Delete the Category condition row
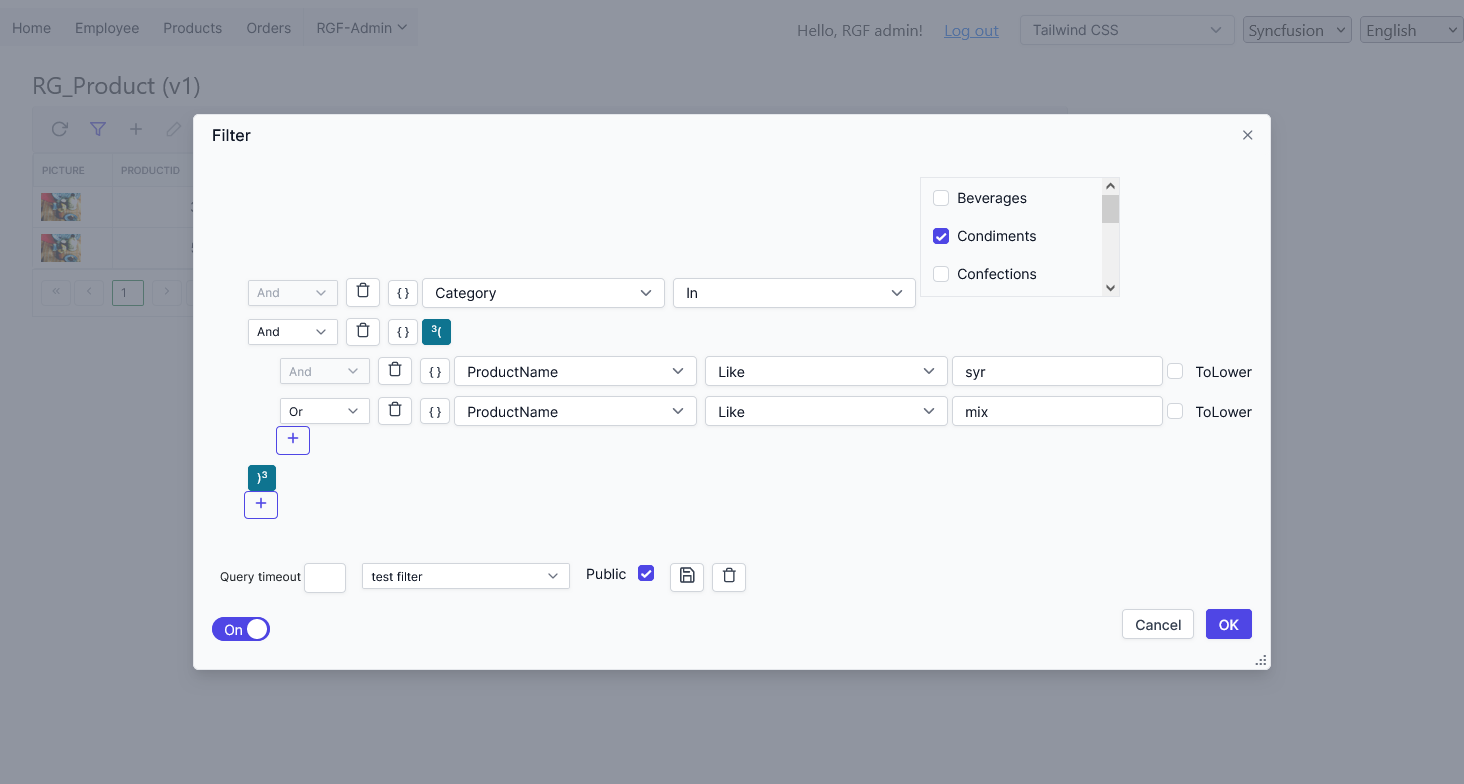Viewport: 1464px width, 784px height. click(x=363, y=292)
